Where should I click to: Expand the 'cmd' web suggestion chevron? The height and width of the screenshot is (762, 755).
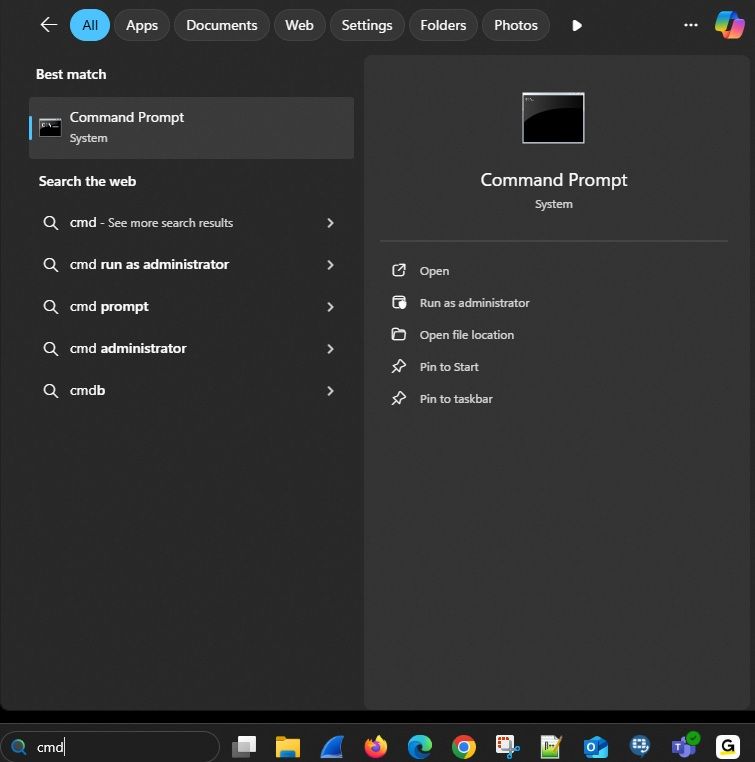tap(330, 223)
